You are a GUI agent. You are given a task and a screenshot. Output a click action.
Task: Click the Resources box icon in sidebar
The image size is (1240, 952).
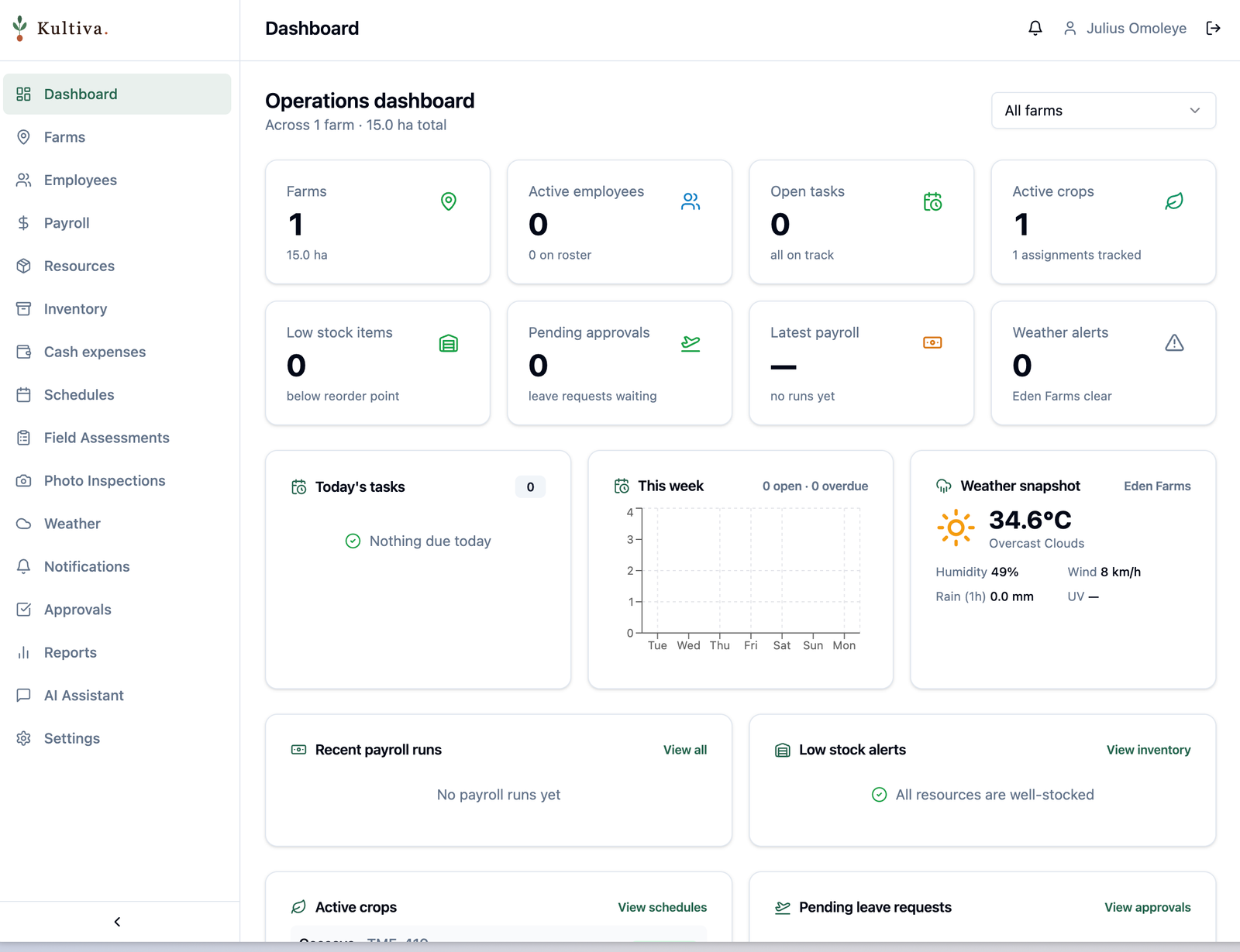24,266
